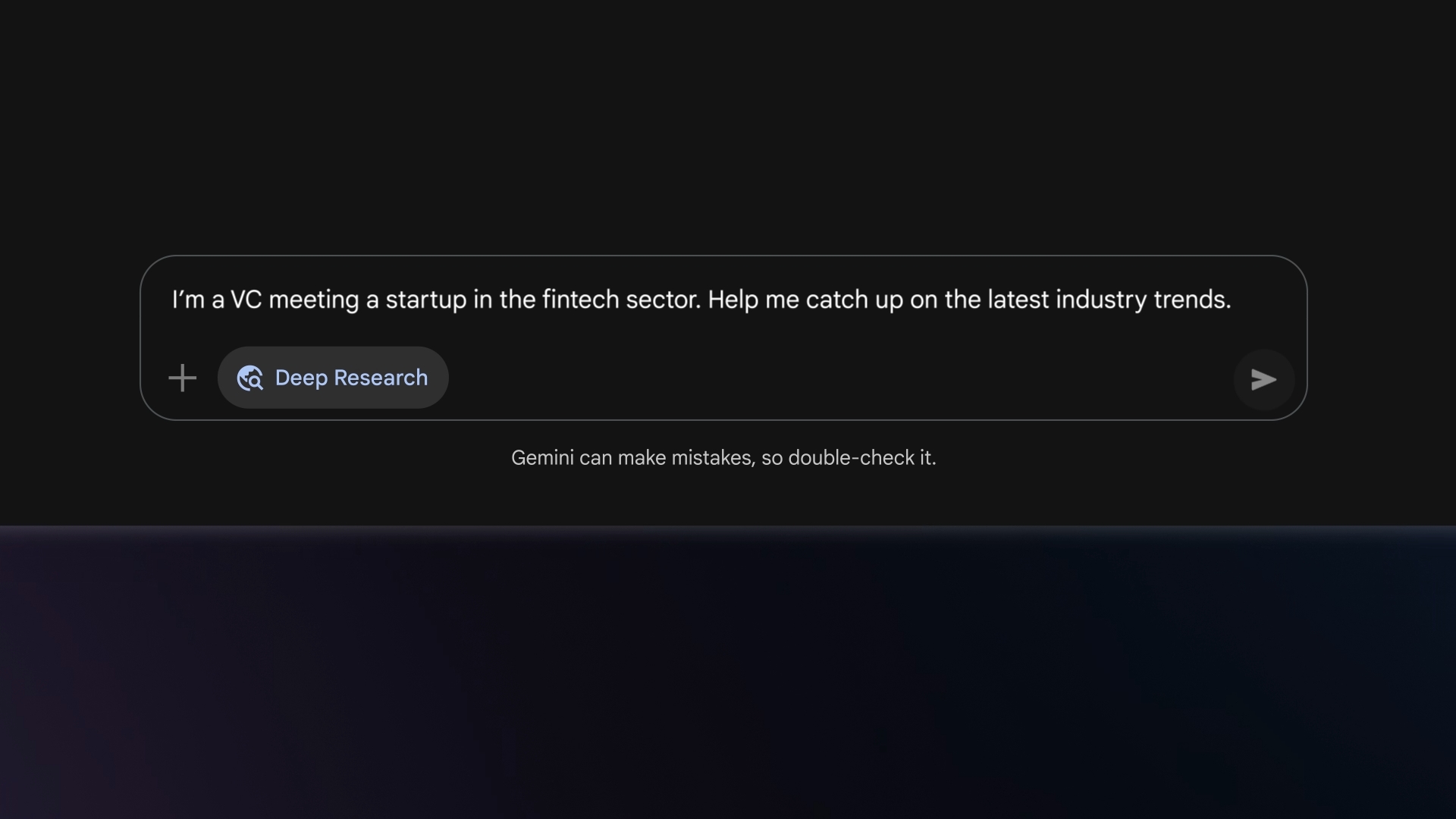The height and width of the screenshot is (819, 1456).
Task: Click the word 'startup' in the prompt
Action: pyautogui.click(x=425, y=300)
